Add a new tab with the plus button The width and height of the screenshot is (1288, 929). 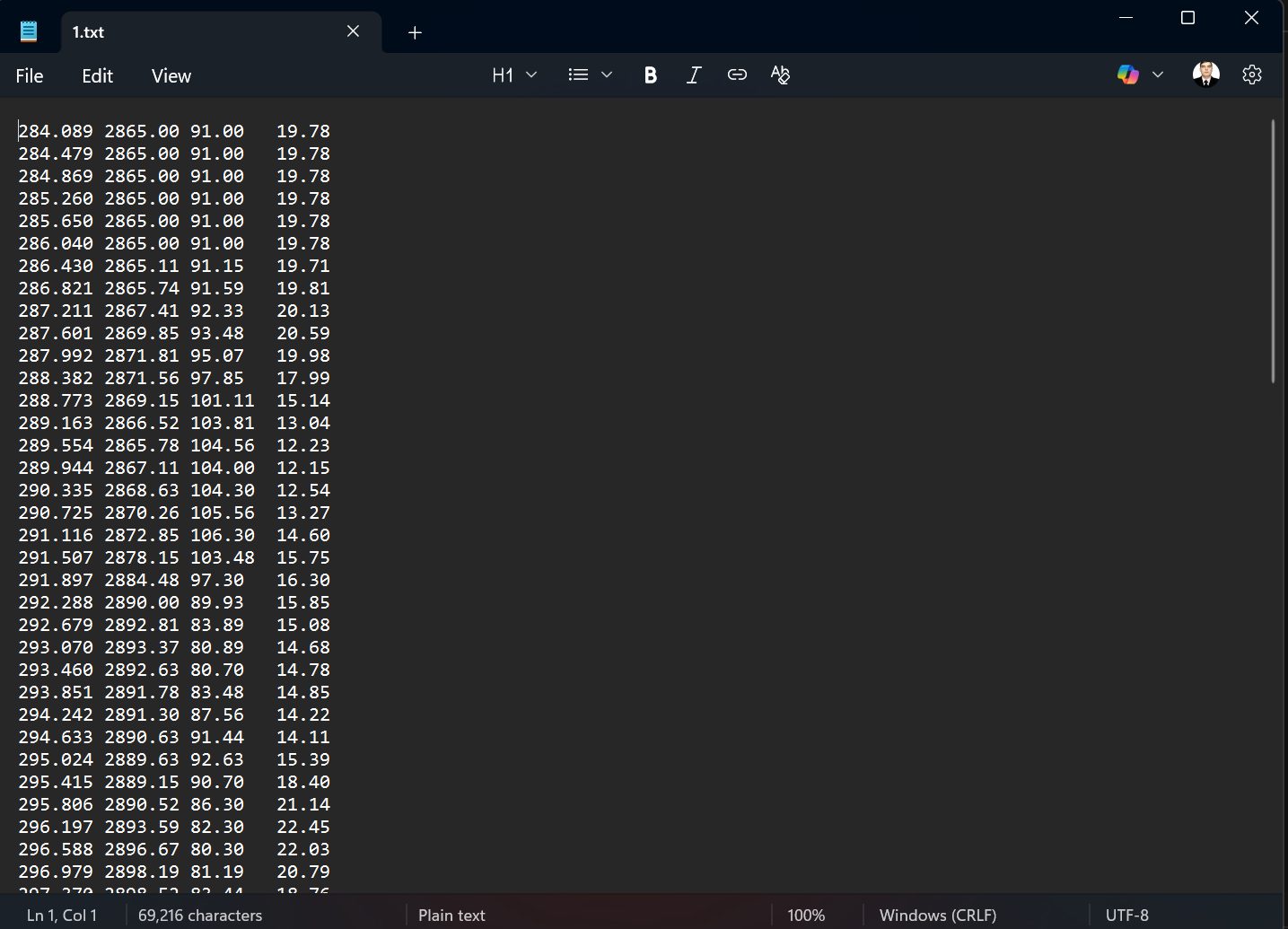pos(415,33)
